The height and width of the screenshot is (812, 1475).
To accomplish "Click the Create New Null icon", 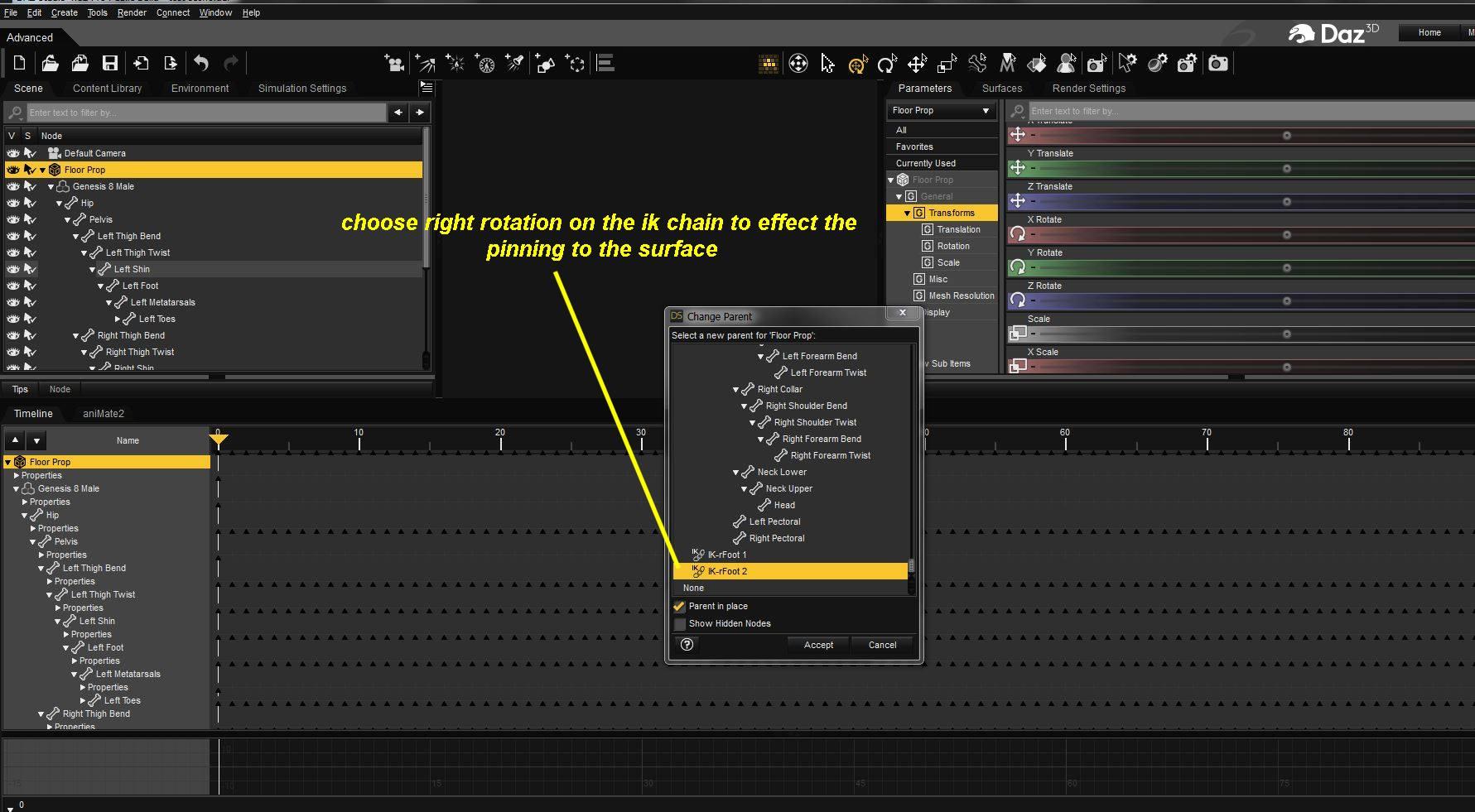I will point(575,63).
